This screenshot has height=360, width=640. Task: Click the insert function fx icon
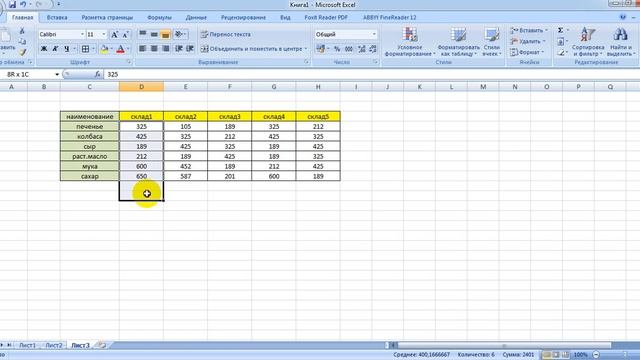pyautogui.click(x=97, y=74)
